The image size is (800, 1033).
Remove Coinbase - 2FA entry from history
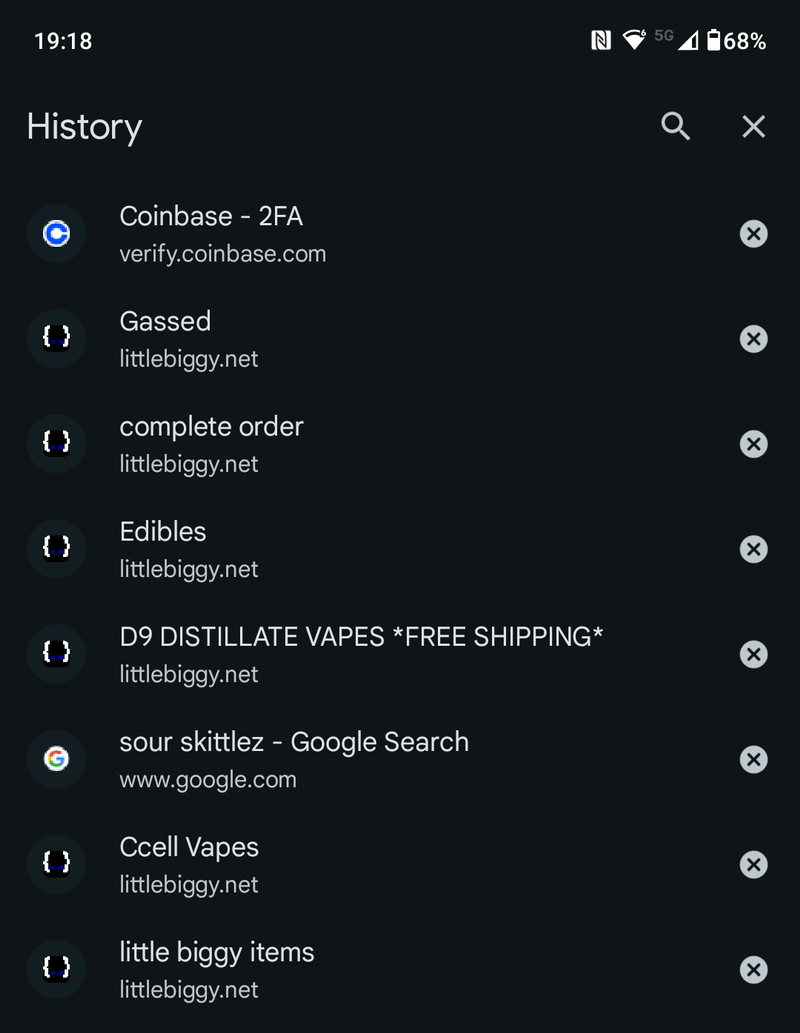point(753,234)
